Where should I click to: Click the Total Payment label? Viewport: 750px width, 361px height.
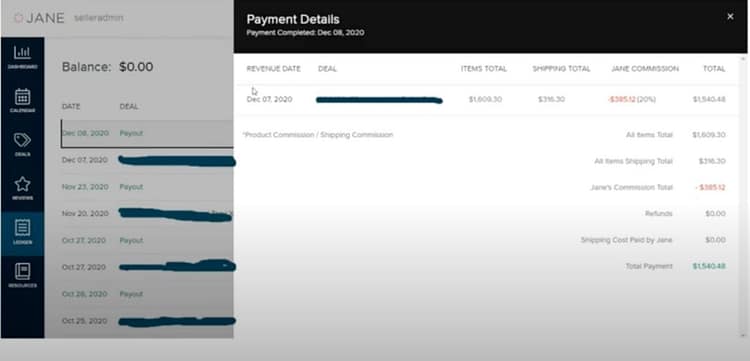(649, 266)
